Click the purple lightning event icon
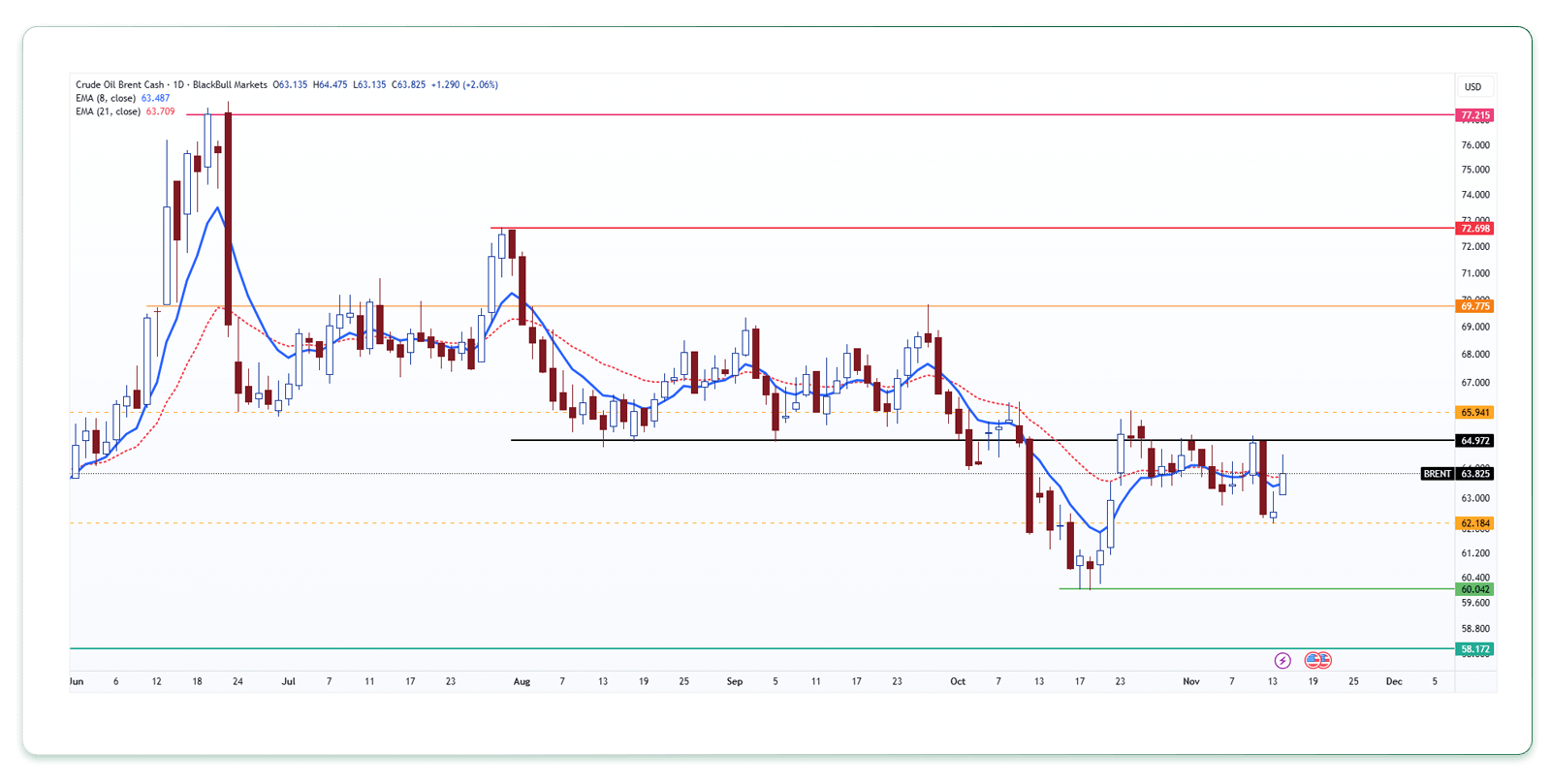The image size is (1551, 784). coord(1282,660)
